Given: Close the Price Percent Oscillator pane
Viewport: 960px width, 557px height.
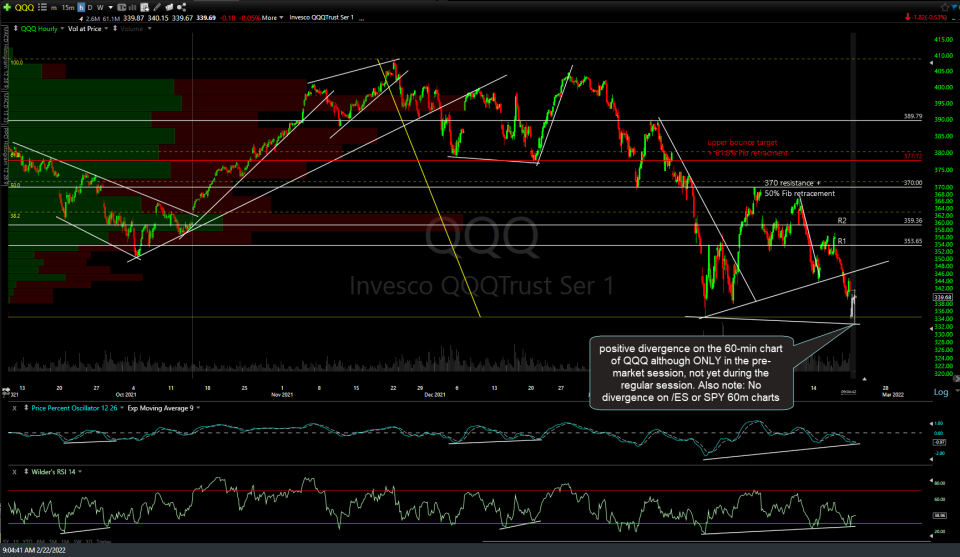Looking at the screenshot, I should tap(14, 408).
